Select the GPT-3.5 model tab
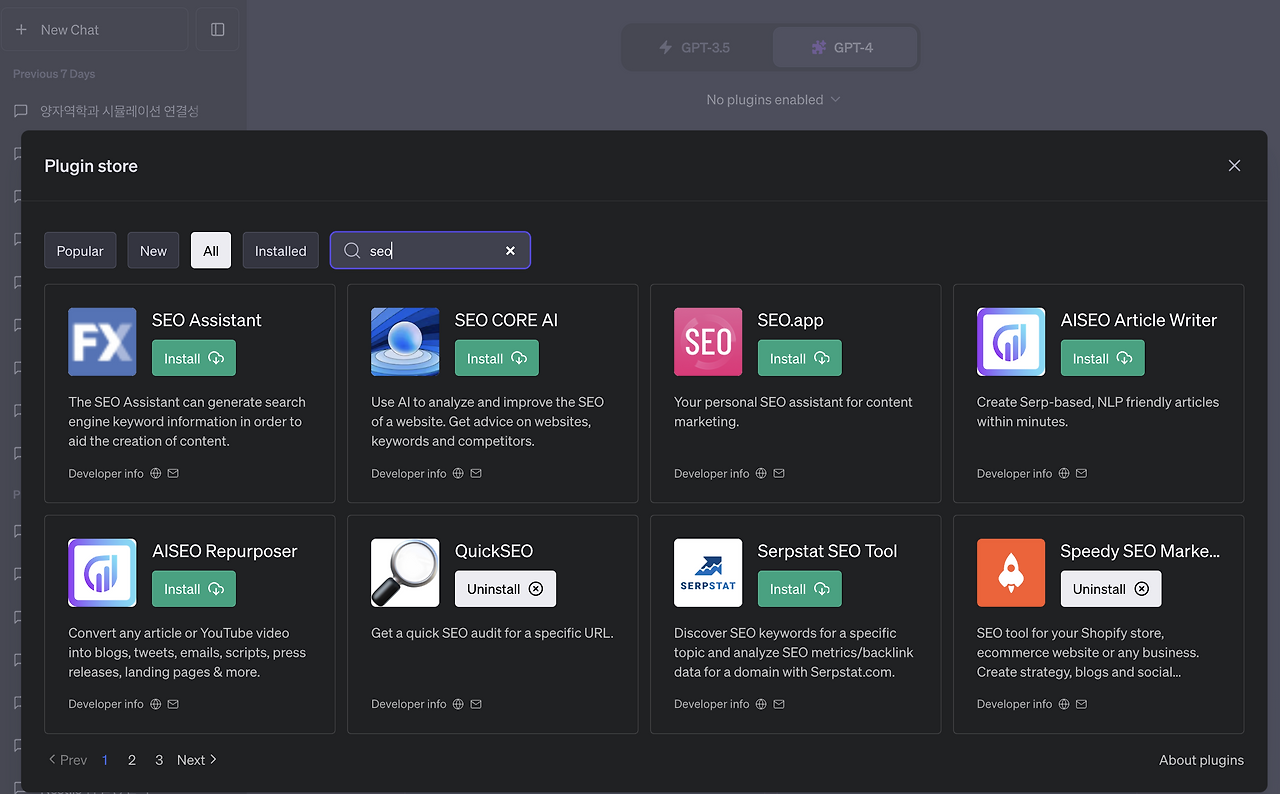Image resolution: width=1280 pixels, height=794 pixels. (696, 48)
